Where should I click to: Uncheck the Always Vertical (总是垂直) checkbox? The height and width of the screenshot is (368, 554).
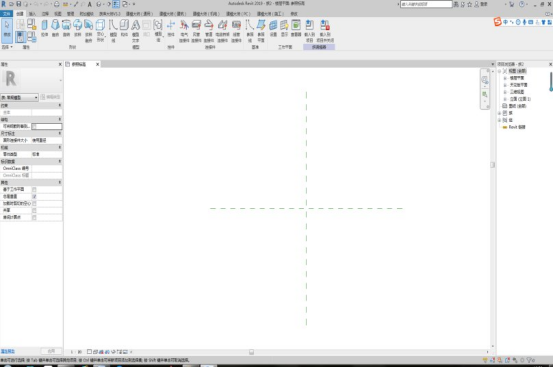coord(34,196)
